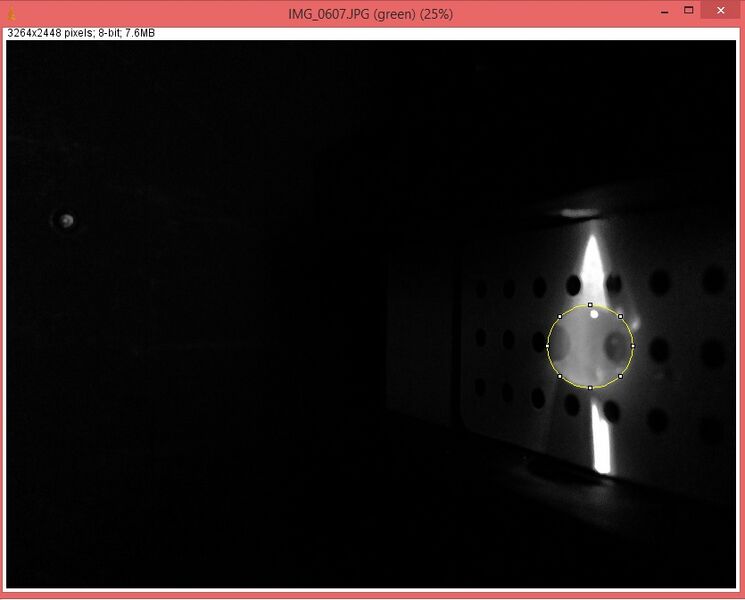
Task: Click the lower-left handle of the oval selection
Action: (x=560, y=376)
